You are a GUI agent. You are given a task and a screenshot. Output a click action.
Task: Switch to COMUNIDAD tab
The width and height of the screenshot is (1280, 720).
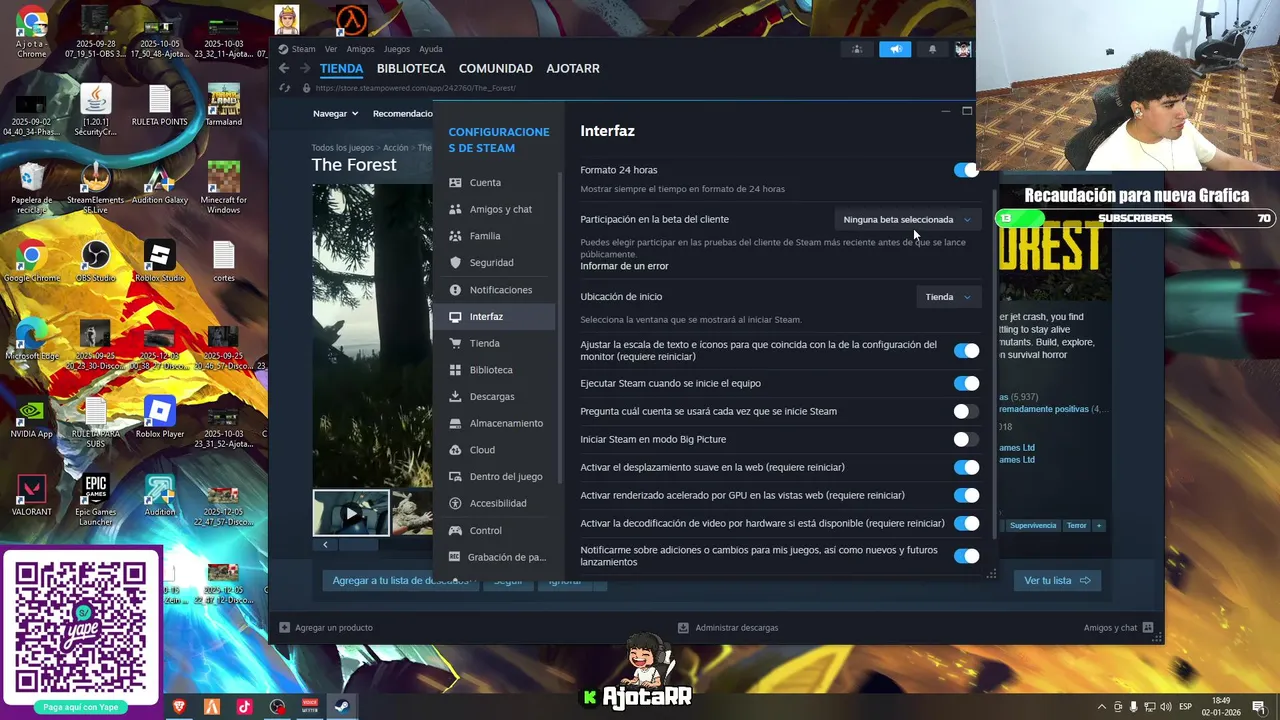(496, 68)
